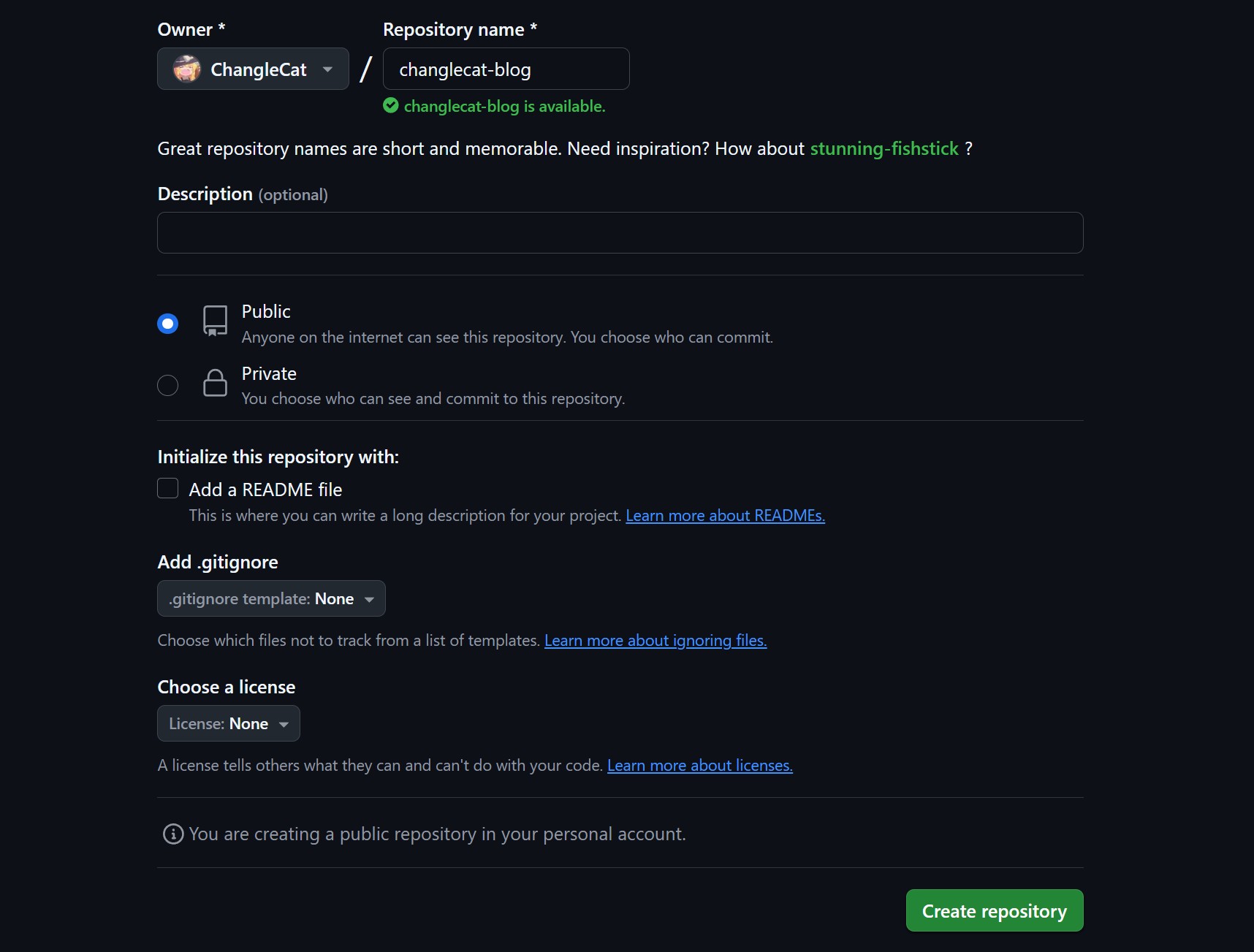Click the Private lock icon
The image size is (1254, 952).
coord(215,383)
